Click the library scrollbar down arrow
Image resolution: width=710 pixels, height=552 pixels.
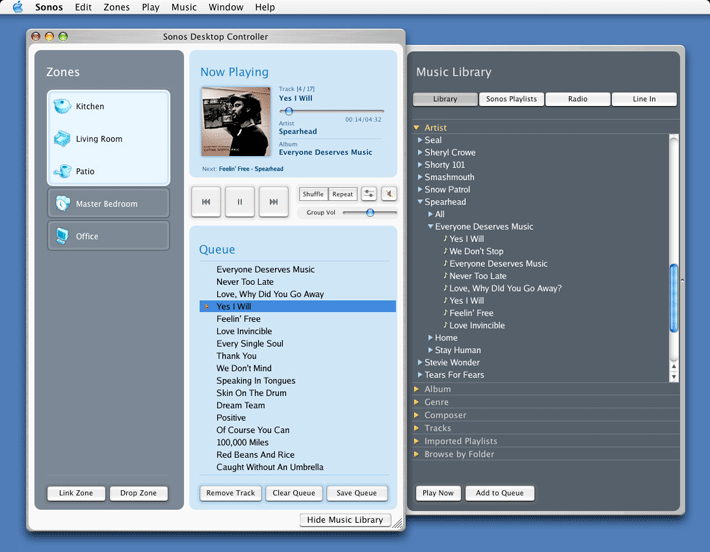tap(674, 377)
